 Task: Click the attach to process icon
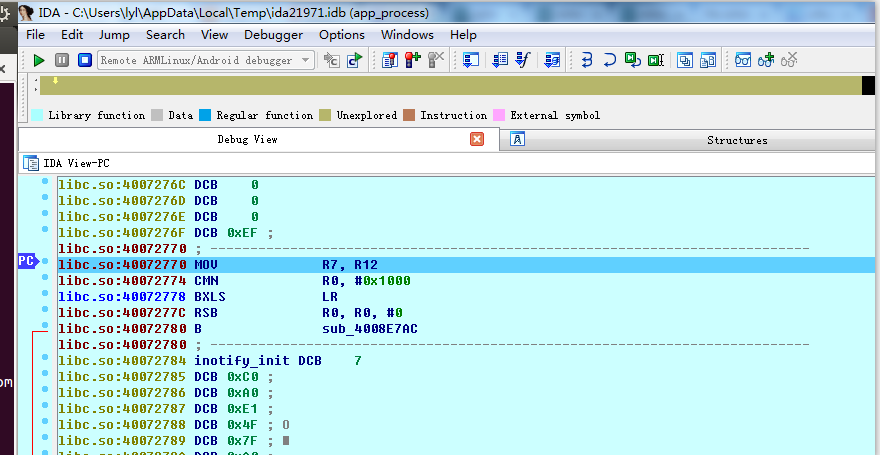(332, 60)
